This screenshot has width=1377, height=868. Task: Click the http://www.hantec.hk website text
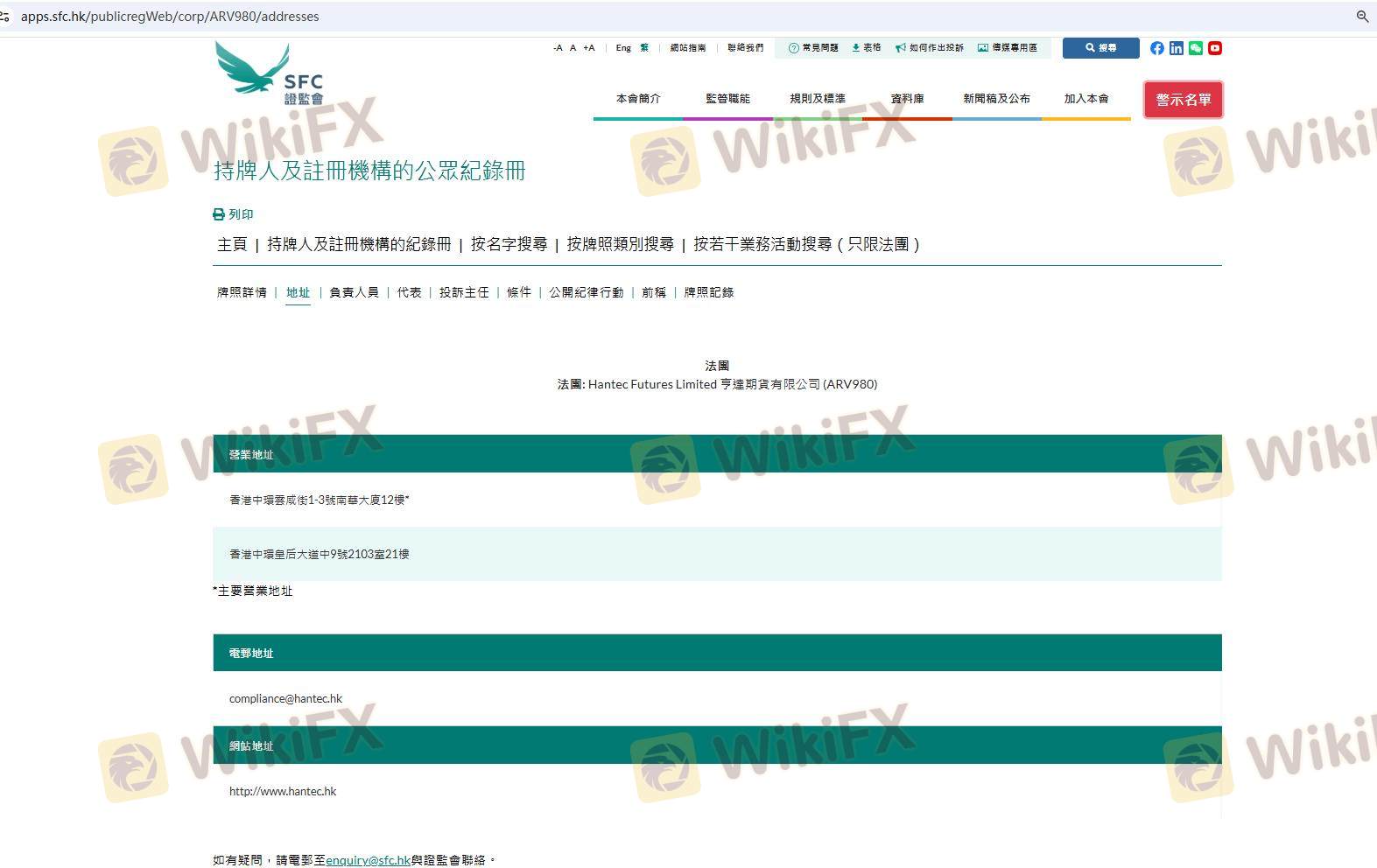tap(283, 791)
